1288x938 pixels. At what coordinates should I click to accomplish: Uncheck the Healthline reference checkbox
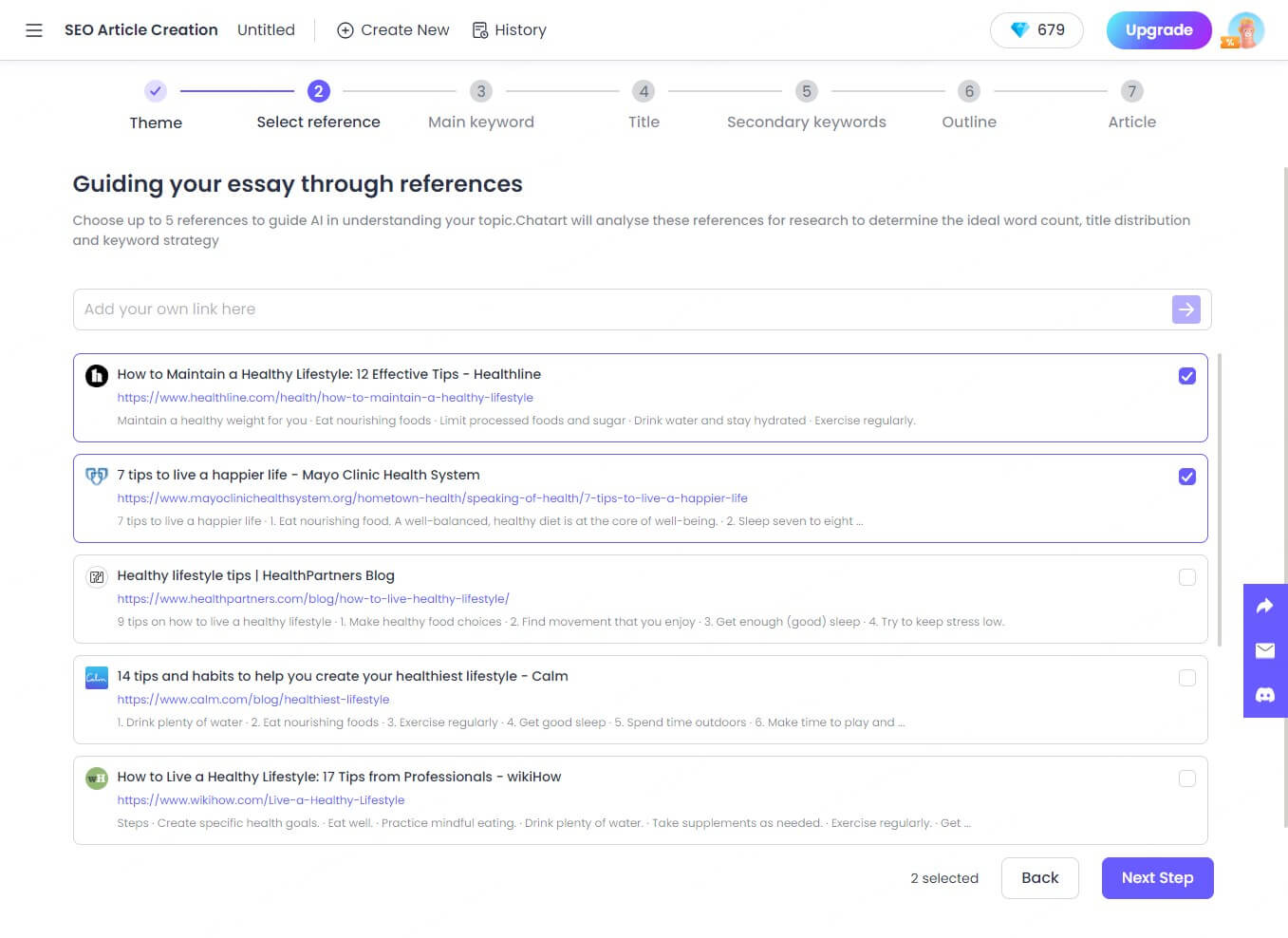(1186, 376)
